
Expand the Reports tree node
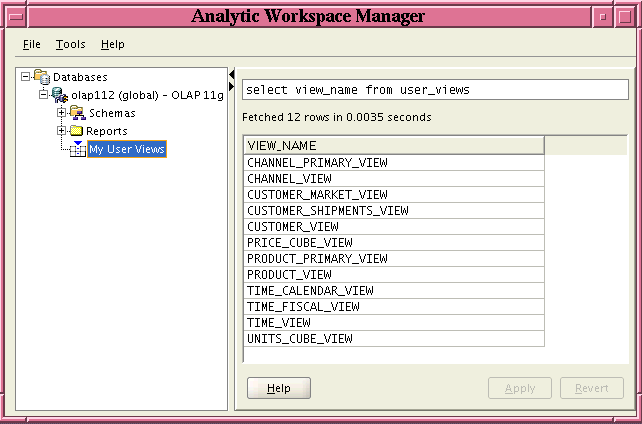(x=61, y=131)
